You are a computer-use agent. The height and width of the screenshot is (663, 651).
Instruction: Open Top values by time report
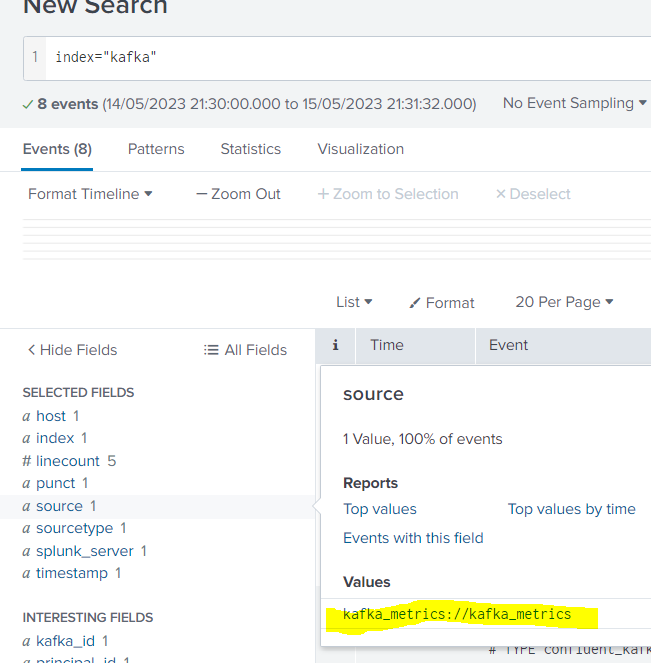[572, 509]
